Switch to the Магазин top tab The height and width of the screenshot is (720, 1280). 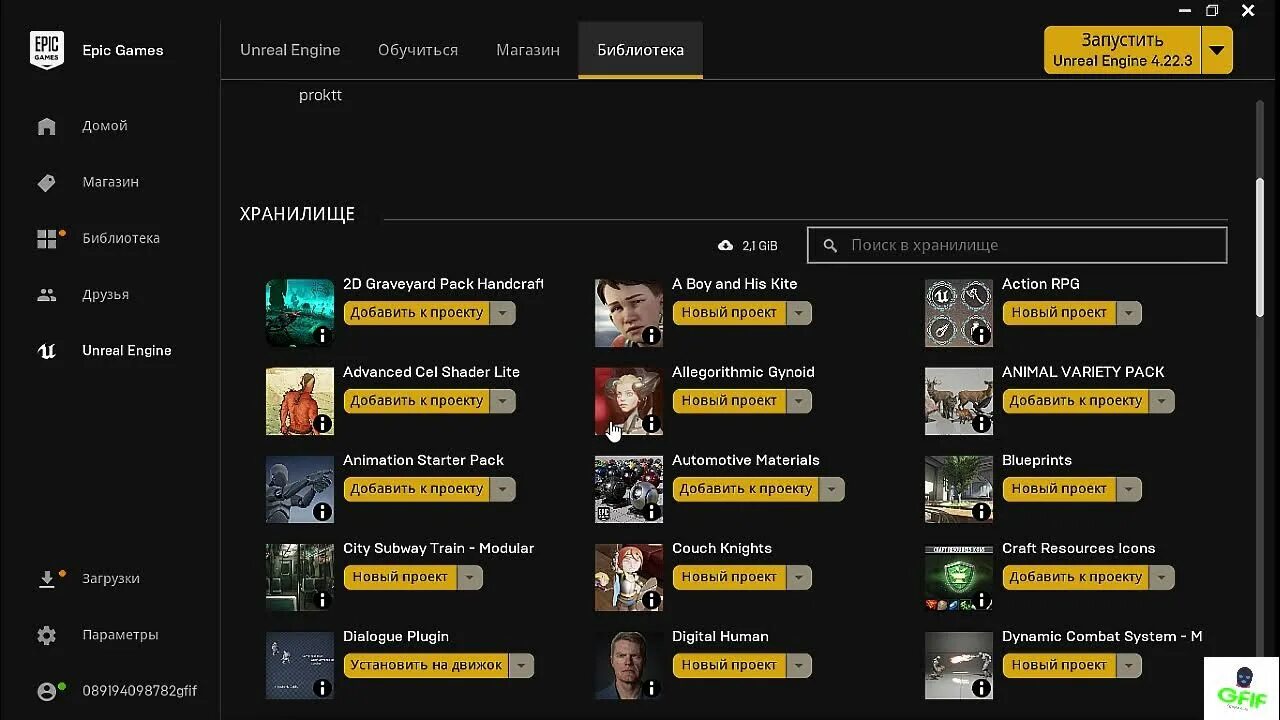click(528, 50)
